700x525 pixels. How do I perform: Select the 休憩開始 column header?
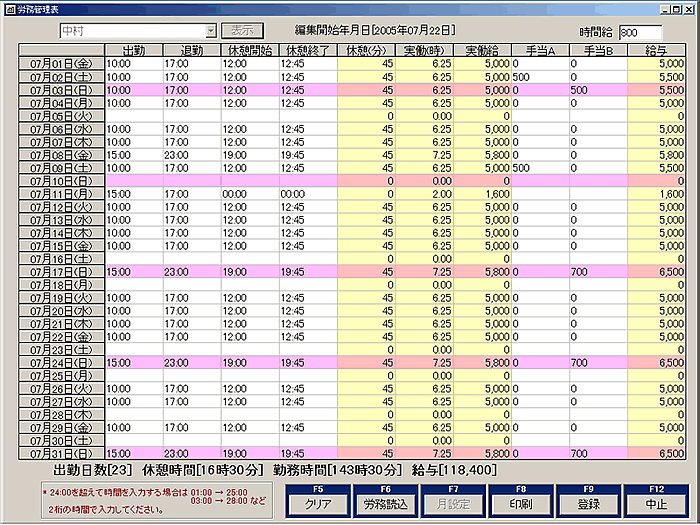(x=250, y=50)
